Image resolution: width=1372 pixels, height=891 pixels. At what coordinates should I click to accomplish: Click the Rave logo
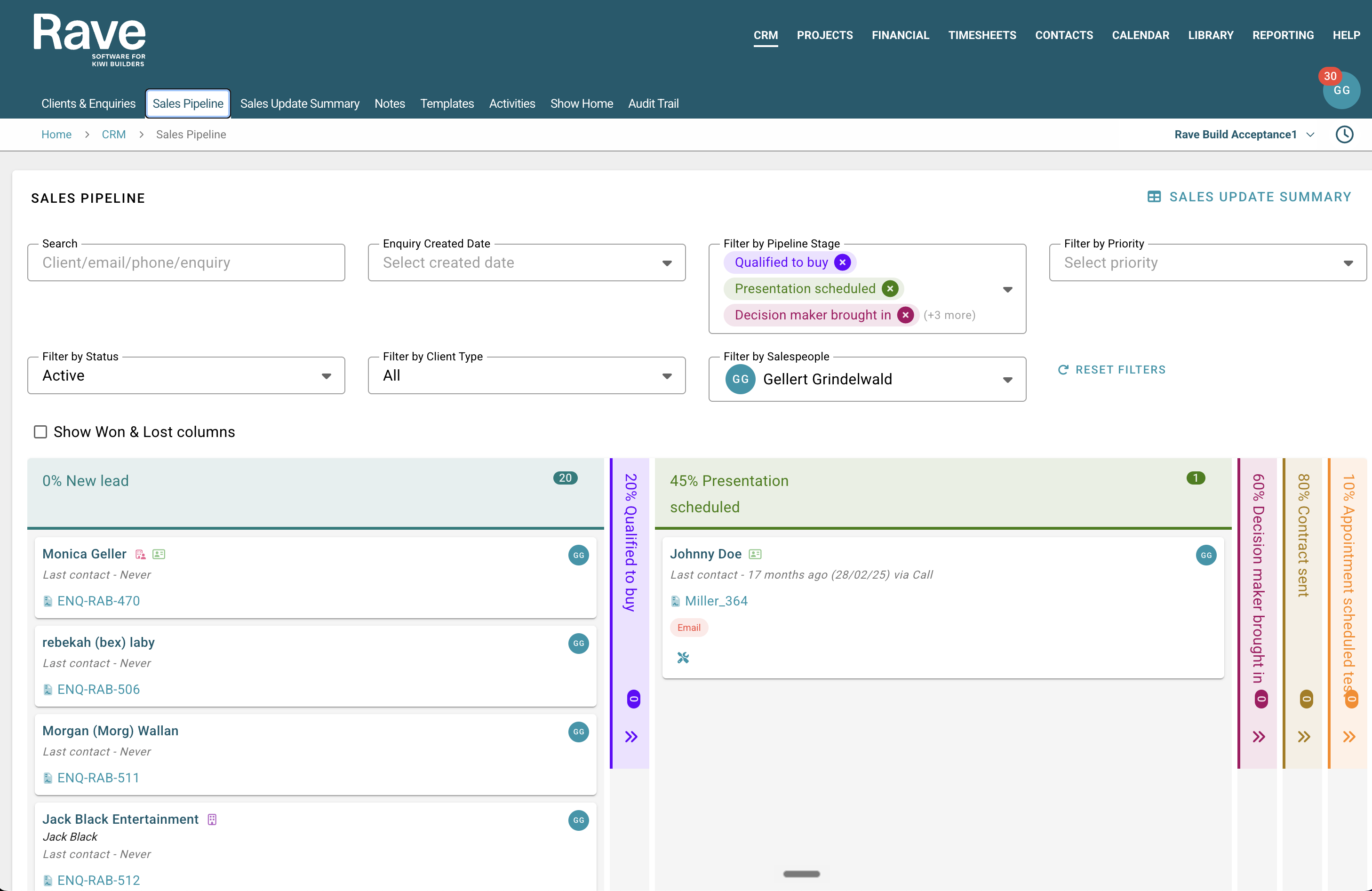coord(89,40)
